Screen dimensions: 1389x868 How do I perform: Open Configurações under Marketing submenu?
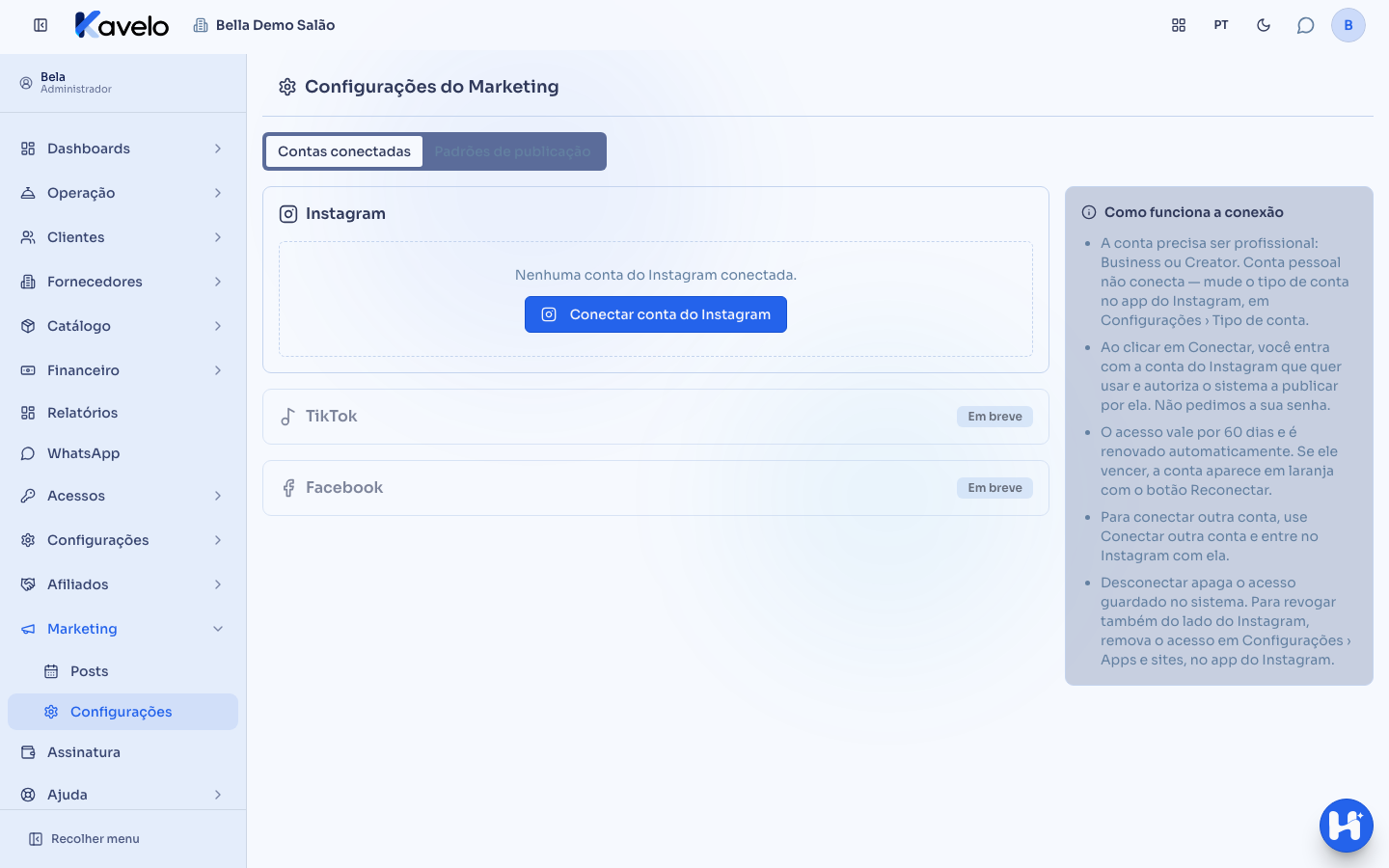(x=123, y=712)
